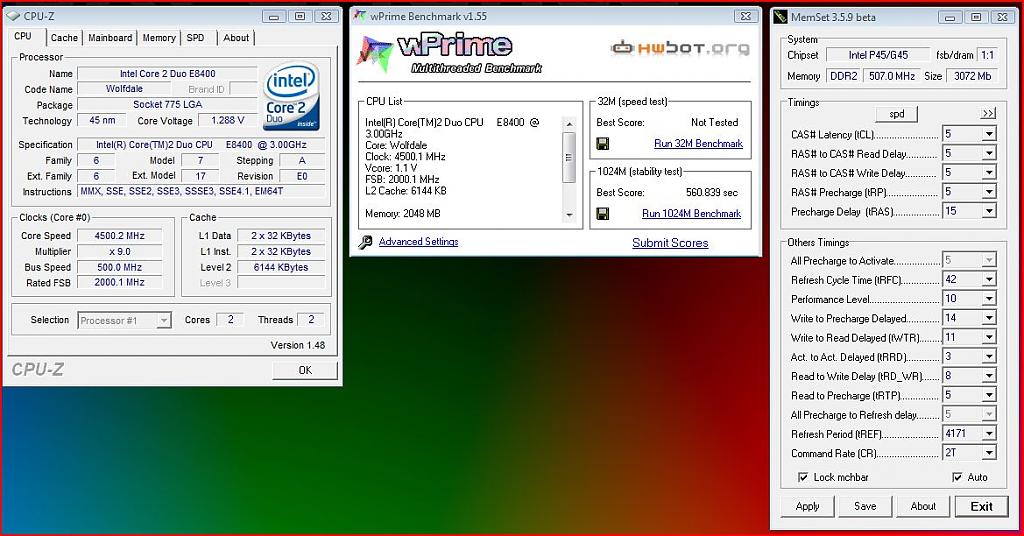The height and width of the screenshot is (536, 1024).
Task: Click the floppy save icon for 1024M score
Action: 603,213
